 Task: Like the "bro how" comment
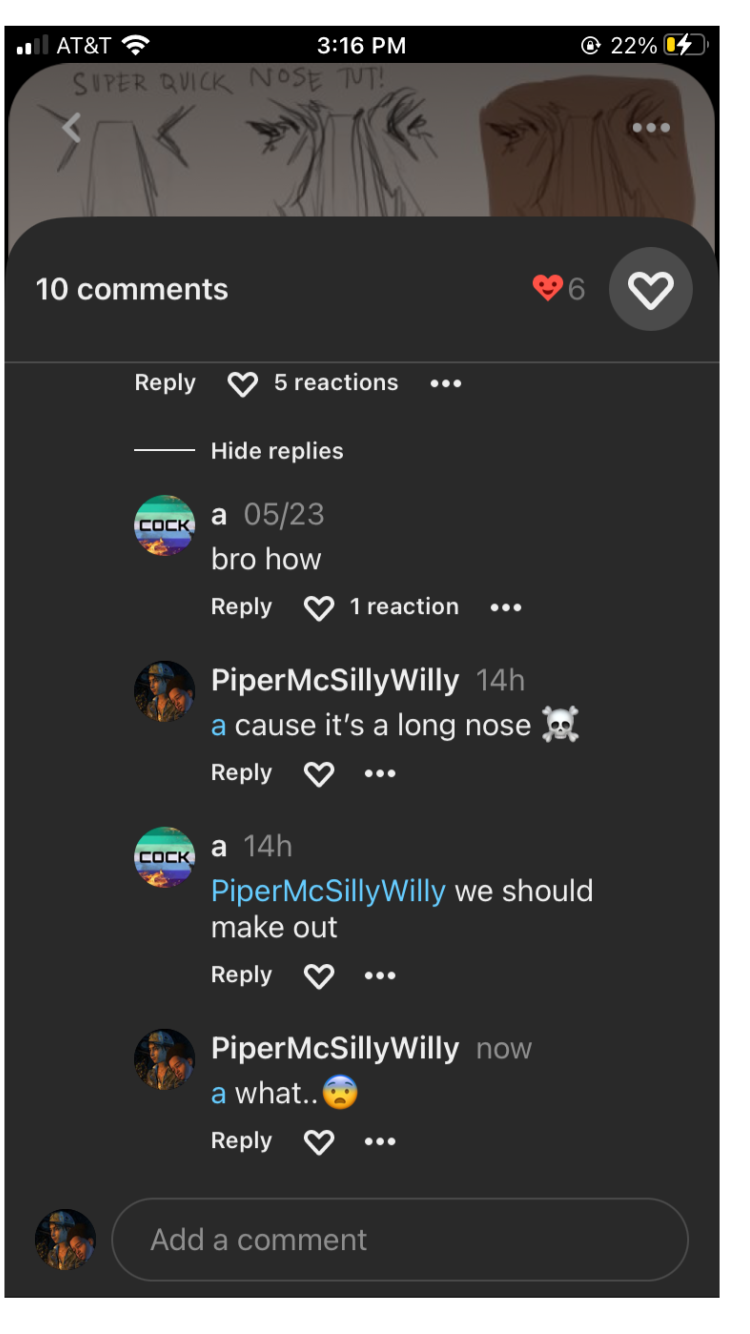click(318, 608)
